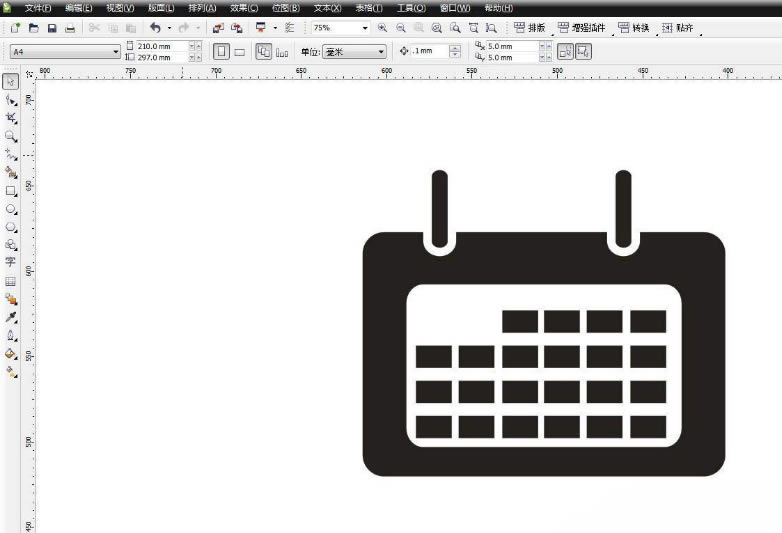Switch page to portrait orientation

221,51
